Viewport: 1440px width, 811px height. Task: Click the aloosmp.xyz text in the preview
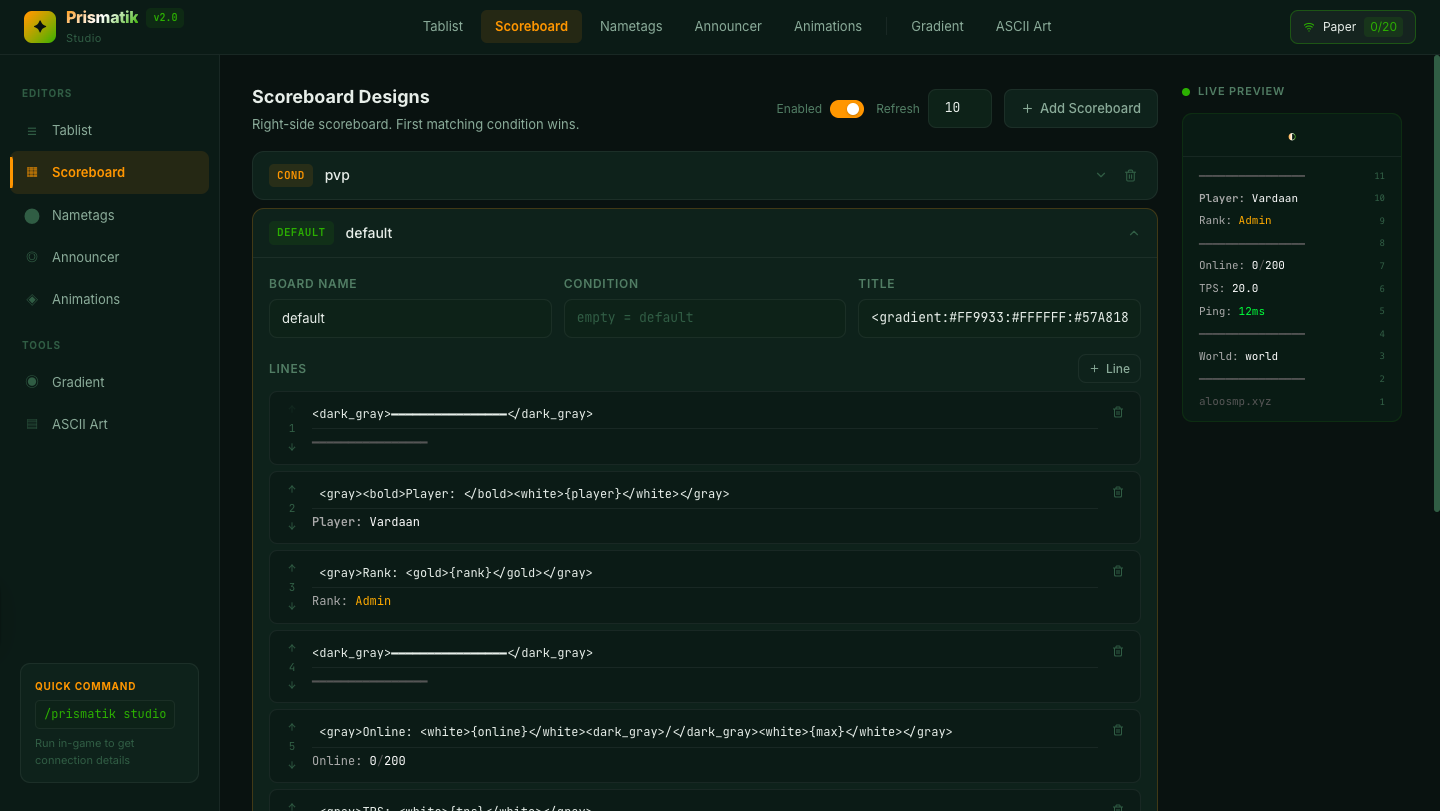point(1235,401)
